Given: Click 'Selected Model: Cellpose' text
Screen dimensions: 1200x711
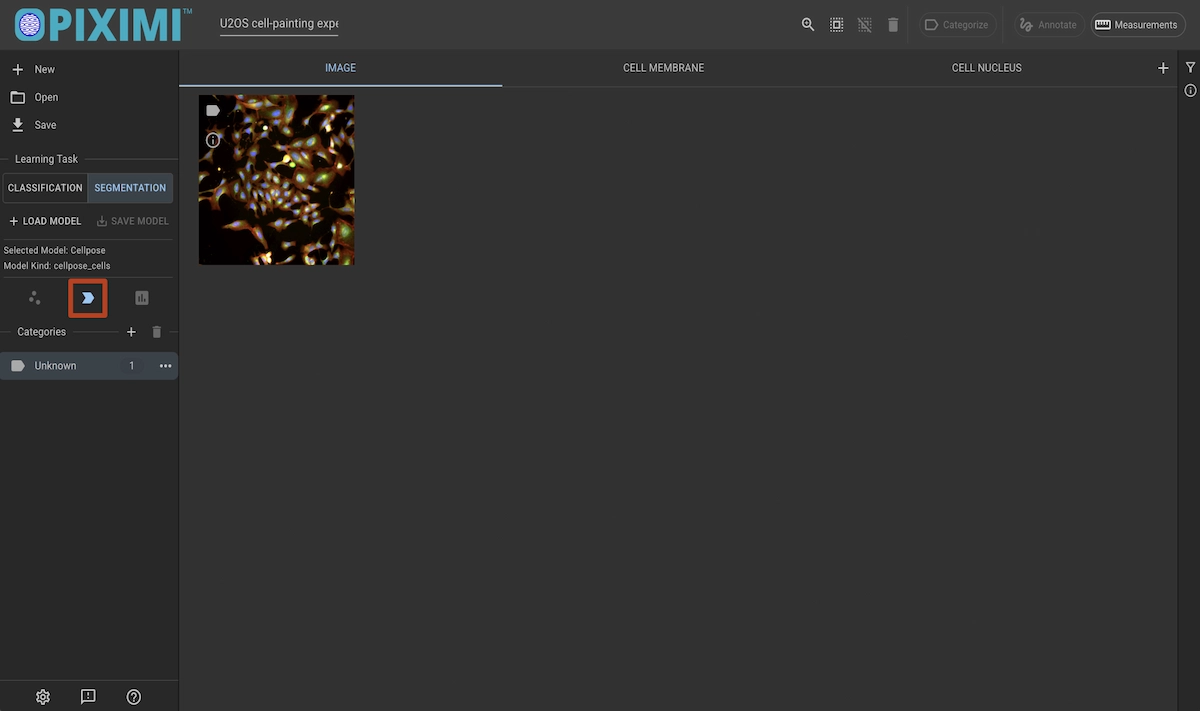Looking at the screenshot, I should [55, 250].
